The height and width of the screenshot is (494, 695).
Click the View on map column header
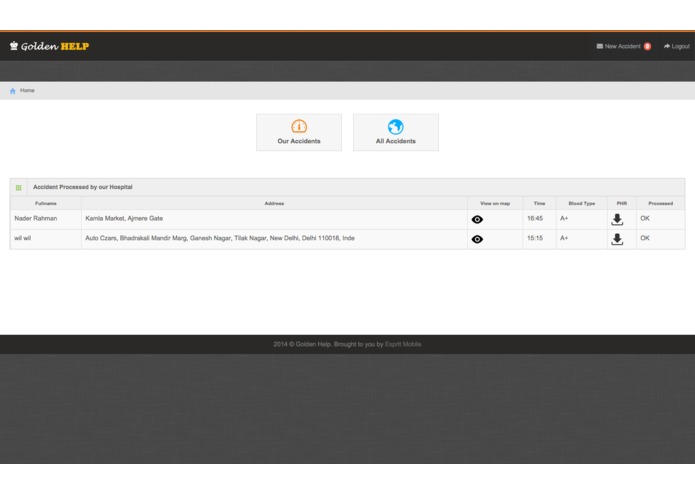click(495, 203)
